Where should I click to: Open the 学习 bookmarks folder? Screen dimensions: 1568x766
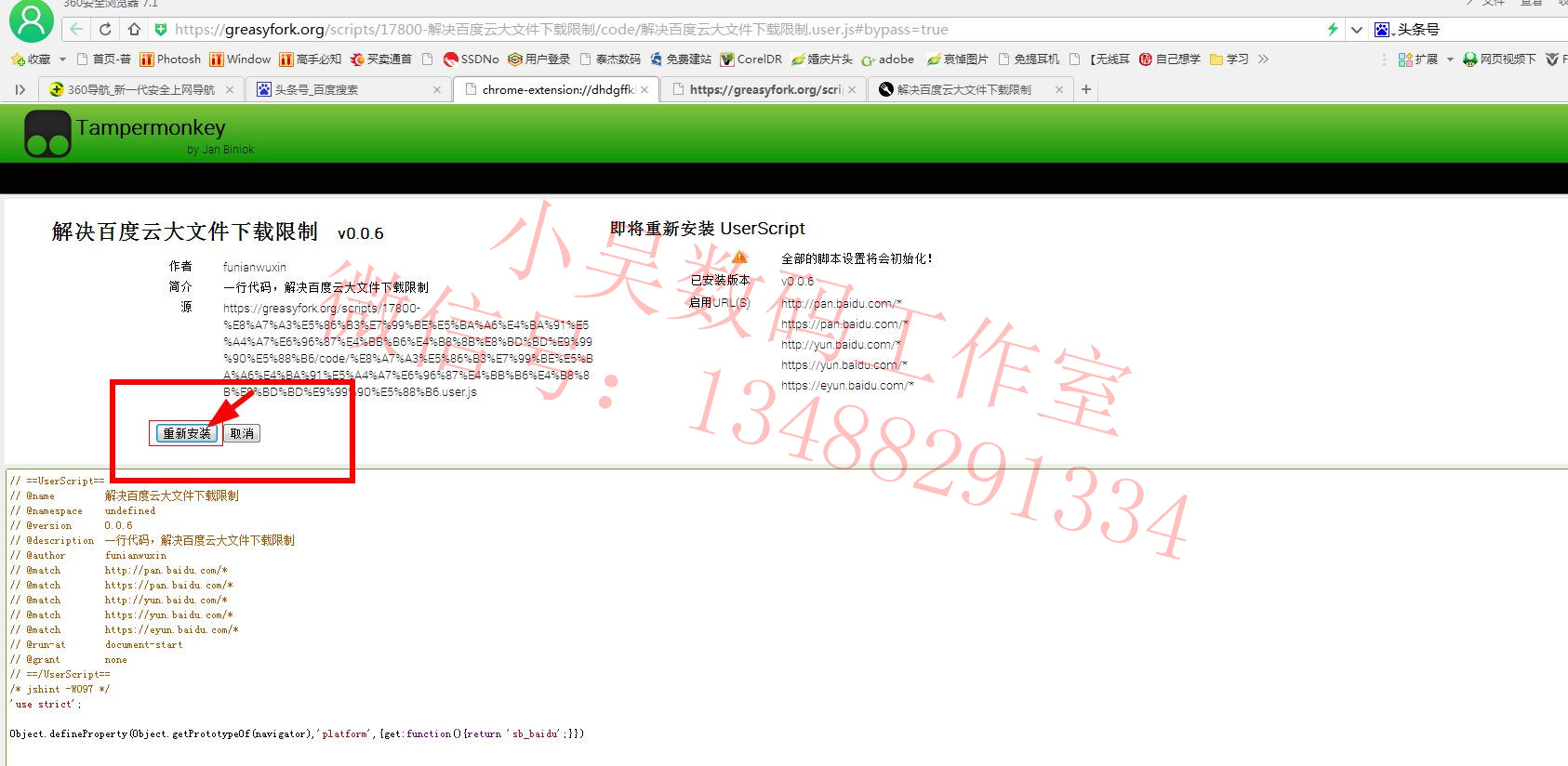coord(1229,59)
